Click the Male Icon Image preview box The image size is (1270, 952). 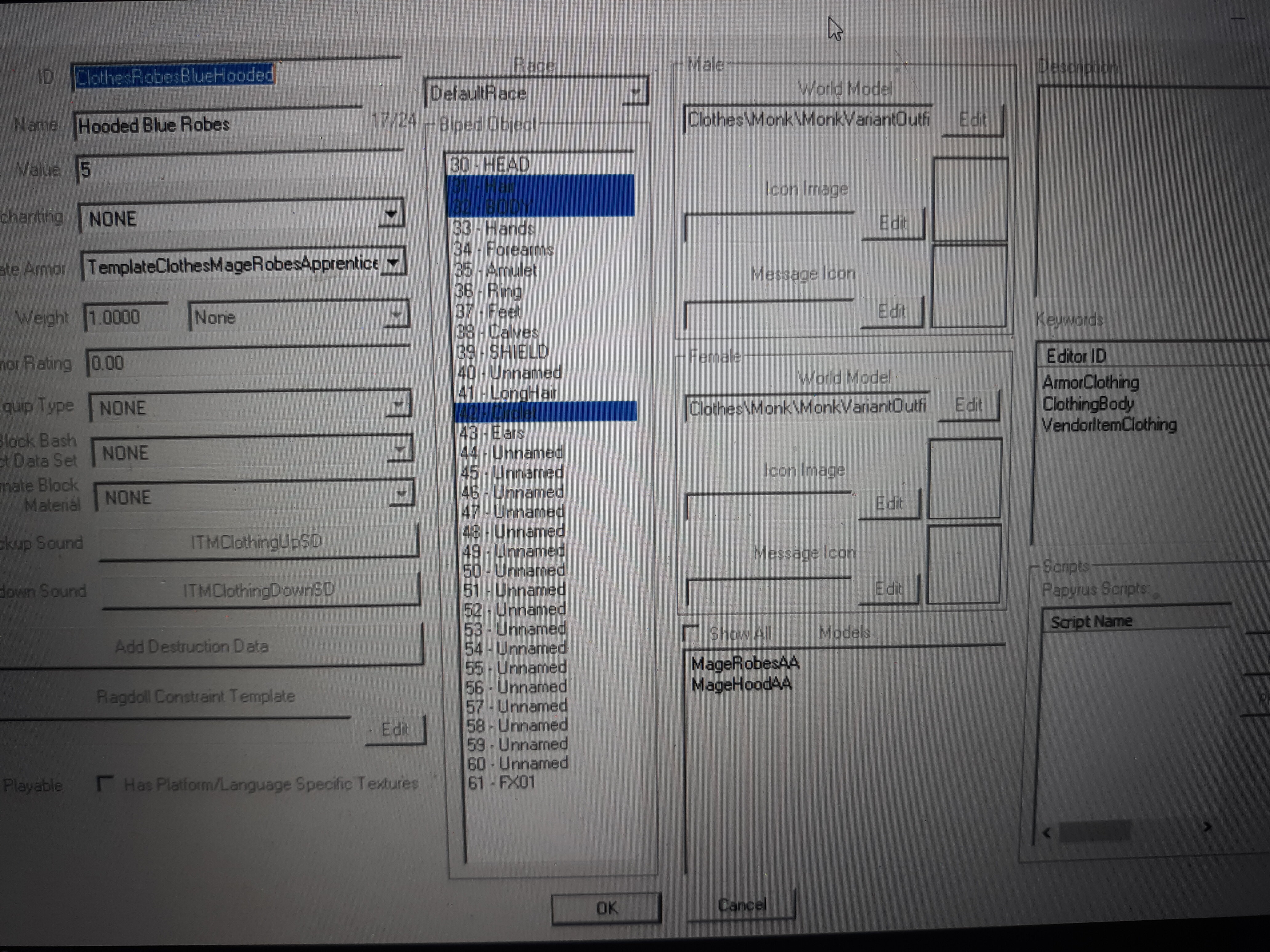970,199
